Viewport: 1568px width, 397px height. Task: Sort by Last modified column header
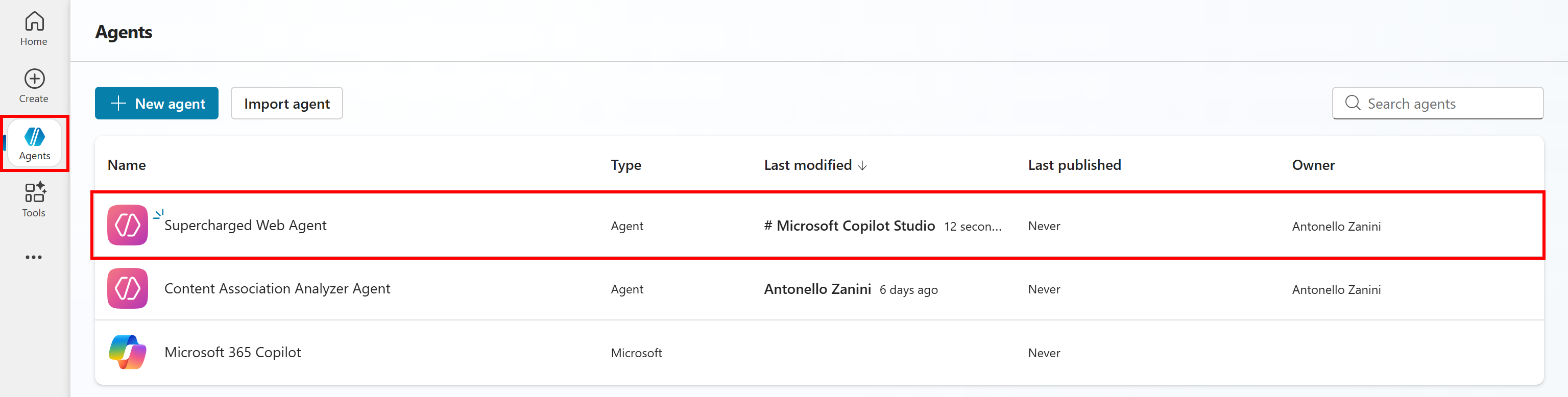[x=807, y=165]
